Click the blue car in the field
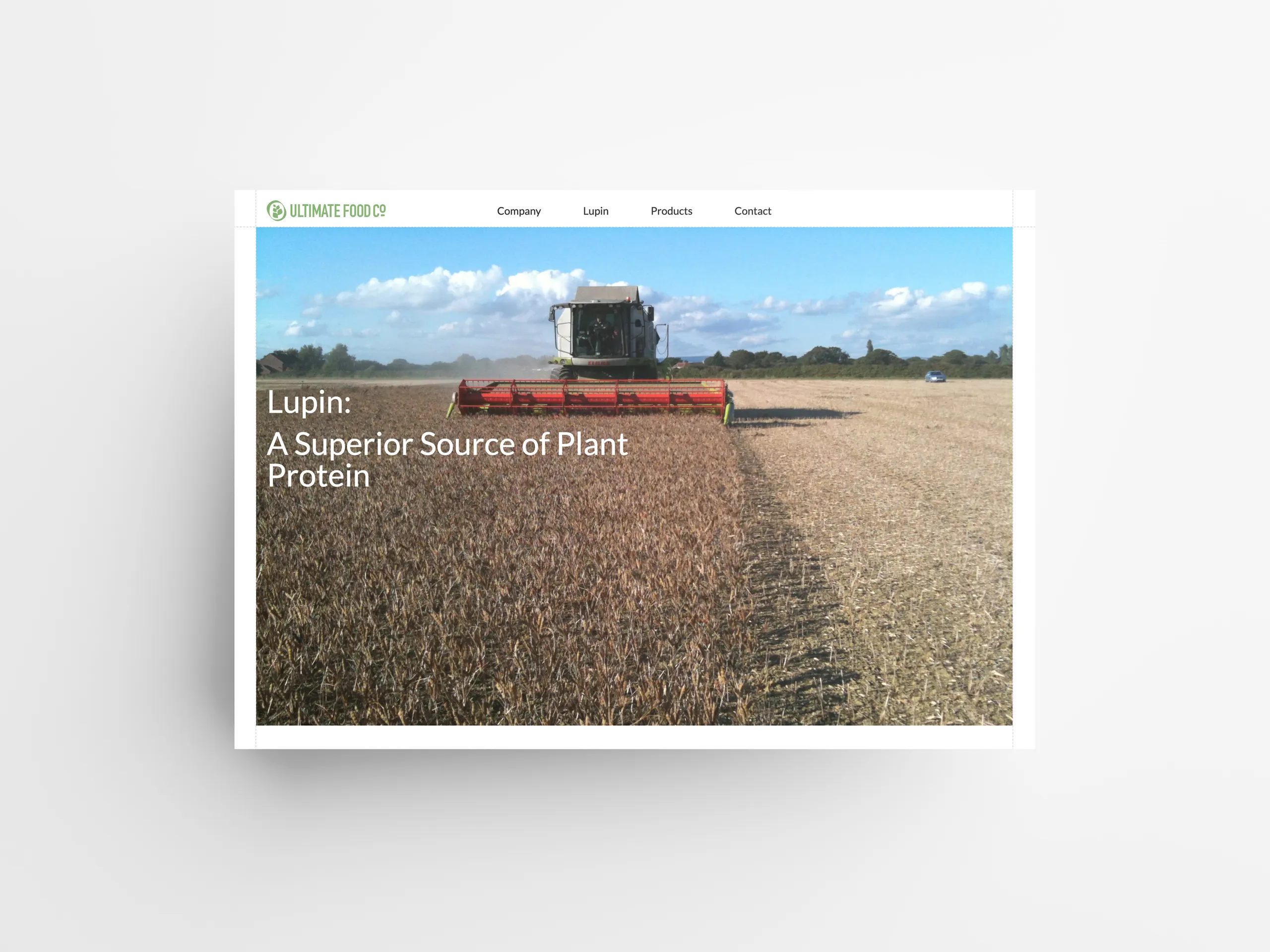Viewport: 1270px width, 952px height. coord(935,376)
